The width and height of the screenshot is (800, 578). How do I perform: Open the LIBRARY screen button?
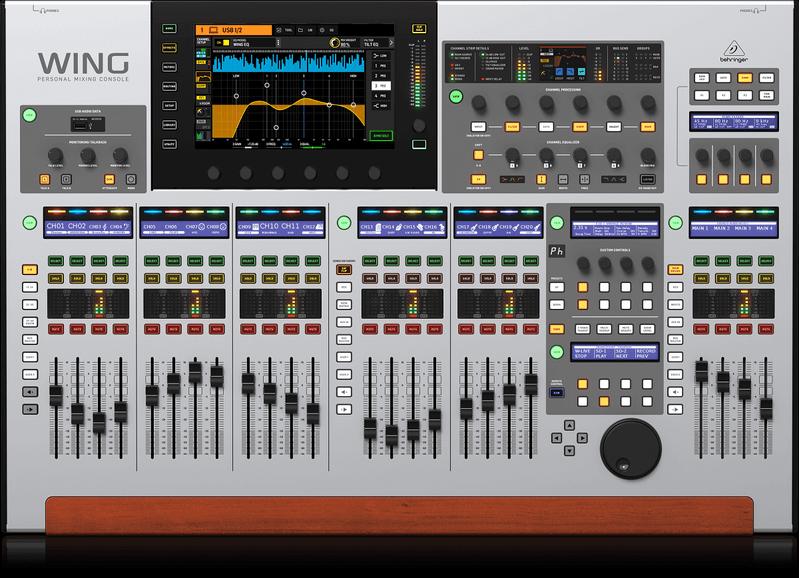point(169,125)
